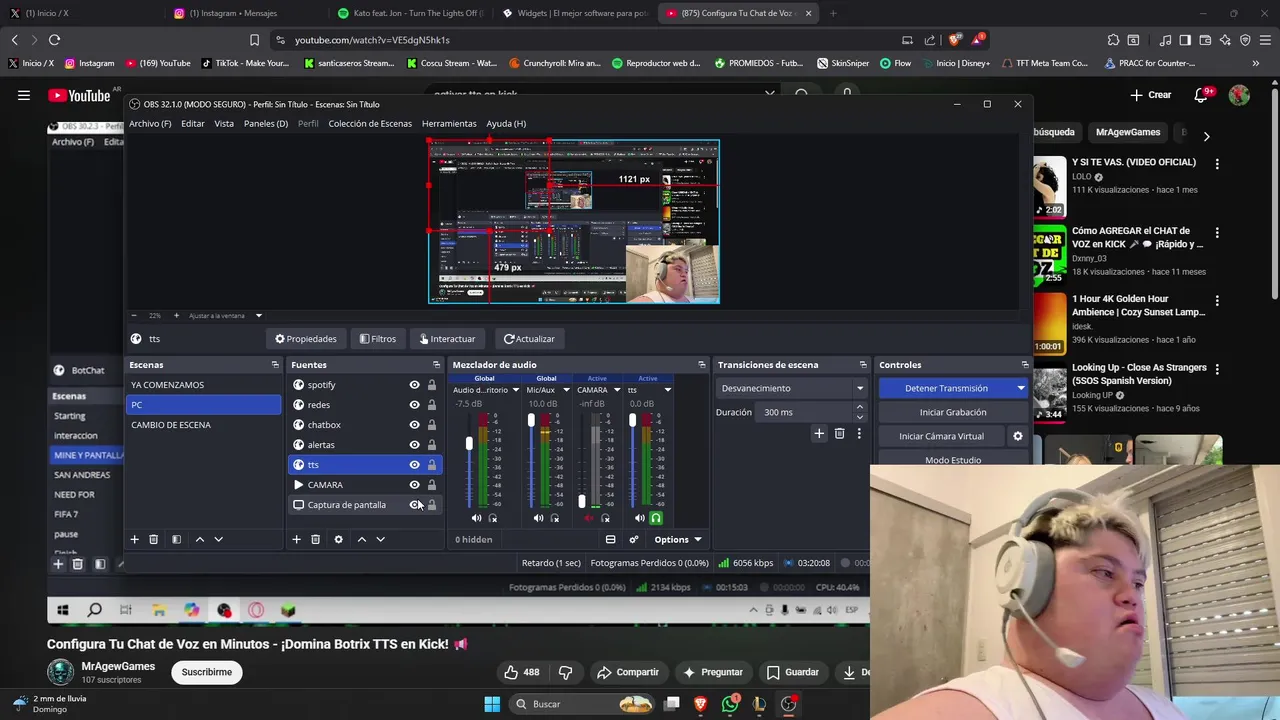
Task: Open transition three-dot properties menu
Action: click(x=858, y=433)
